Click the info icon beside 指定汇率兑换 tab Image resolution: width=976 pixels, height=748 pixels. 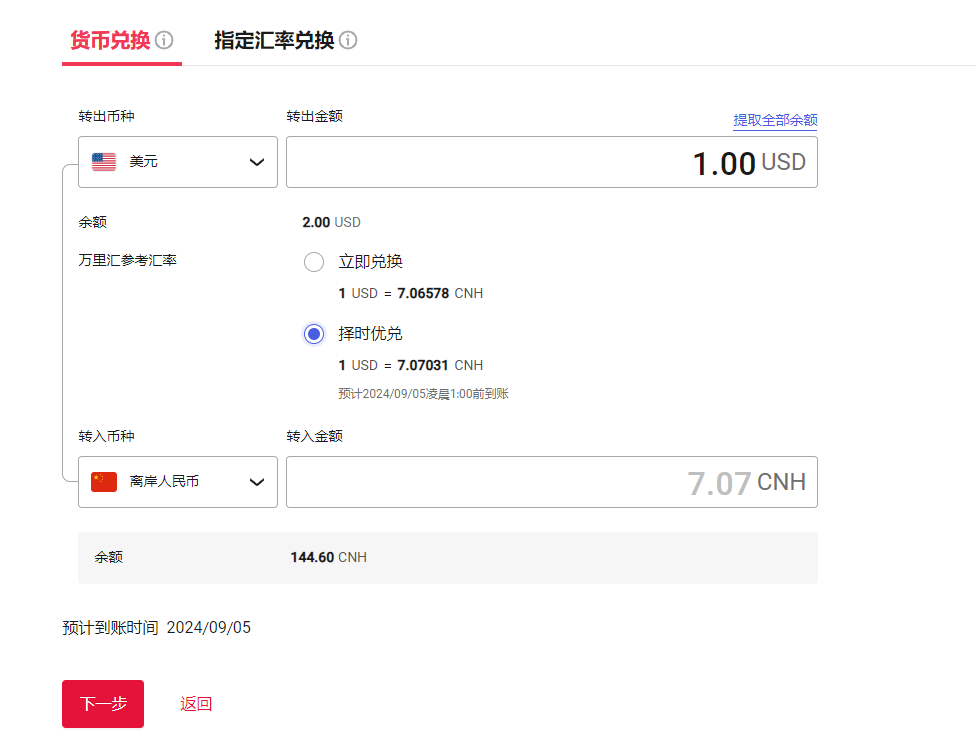(x=347, y=39)
